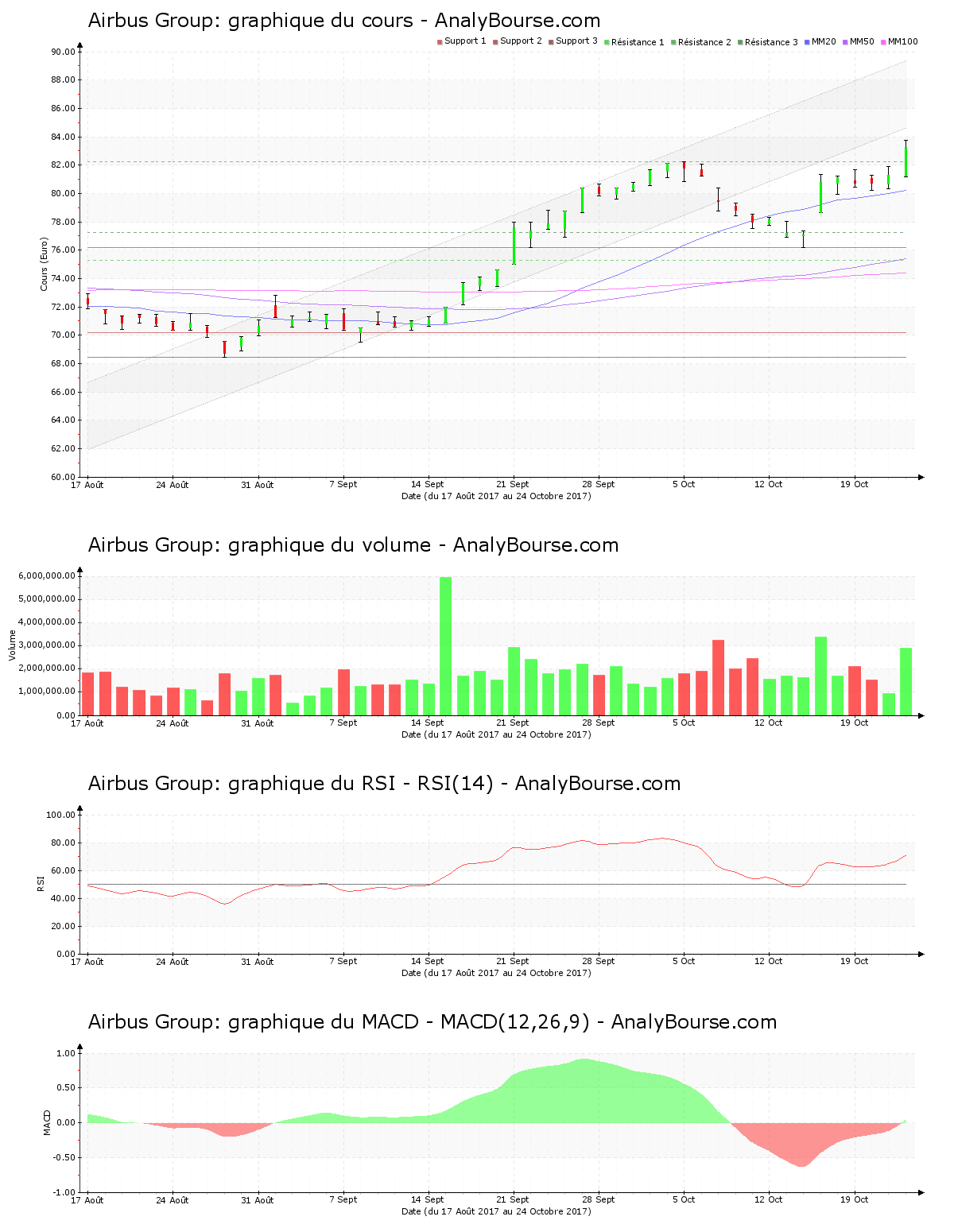Select the Résistance 2 legend entry
This screenshot has height=1232, width=954.
click(701, 42)
